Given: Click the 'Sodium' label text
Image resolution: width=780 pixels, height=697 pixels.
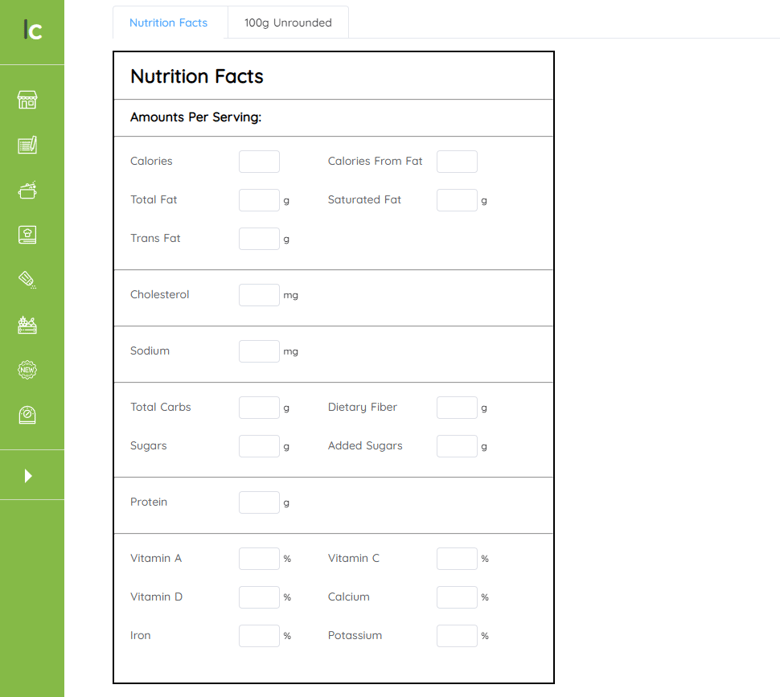Looking at the screenshot, I should (x=150, y=351).
